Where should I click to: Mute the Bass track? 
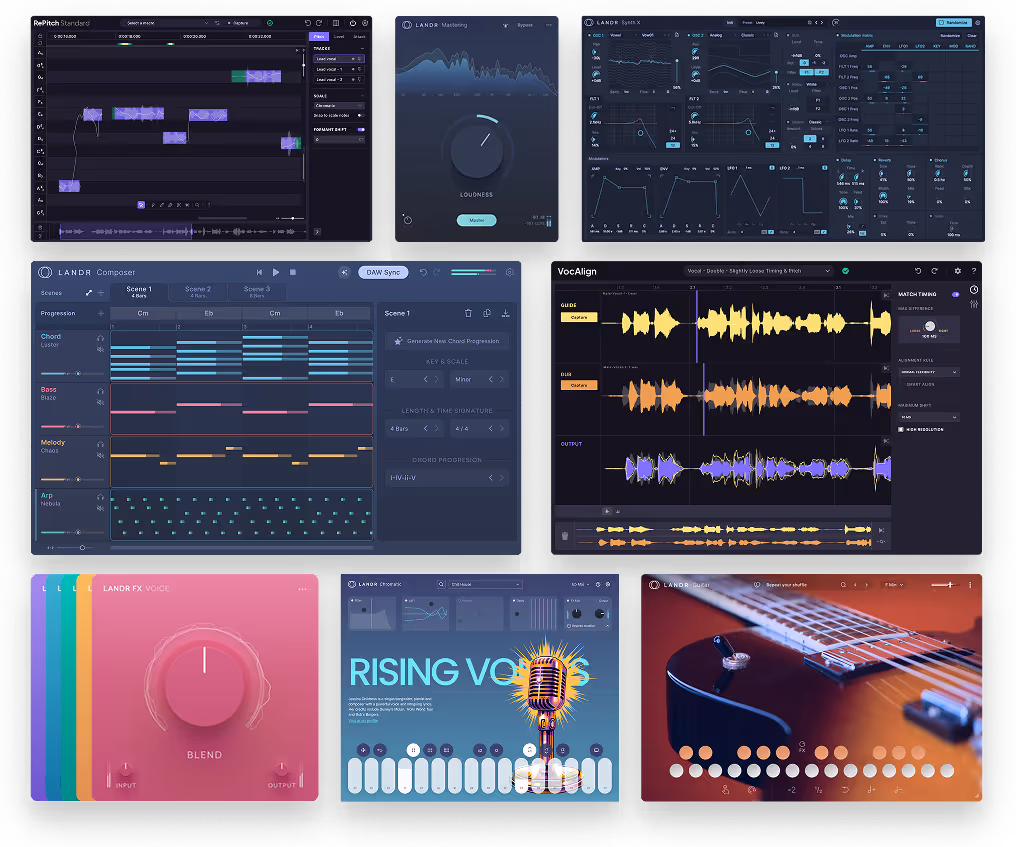tap(100, 402)
